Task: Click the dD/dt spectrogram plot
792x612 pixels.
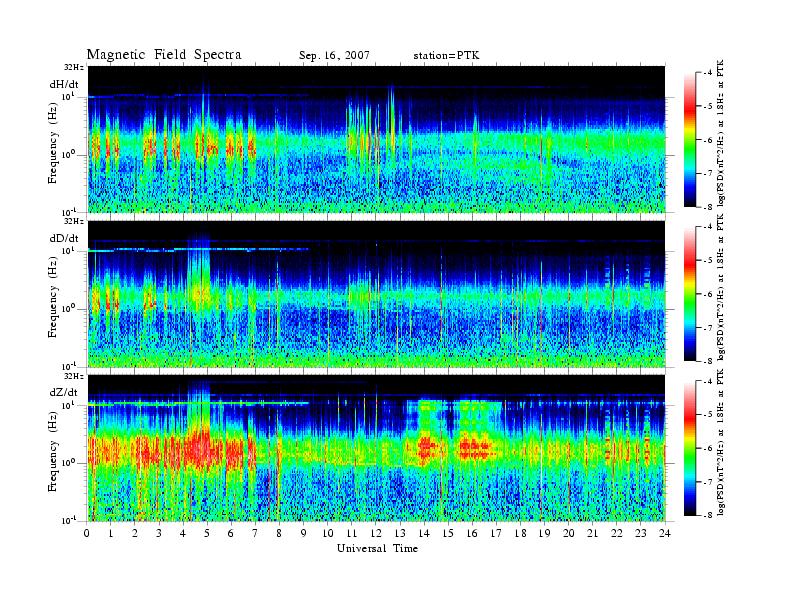Action: click(377, 294)
